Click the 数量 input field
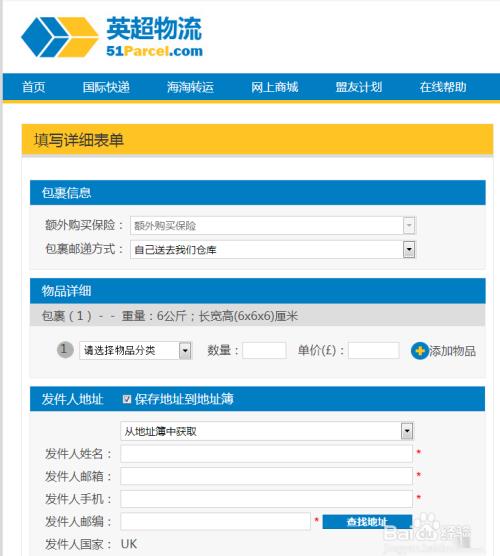 [x=264, y=350]
